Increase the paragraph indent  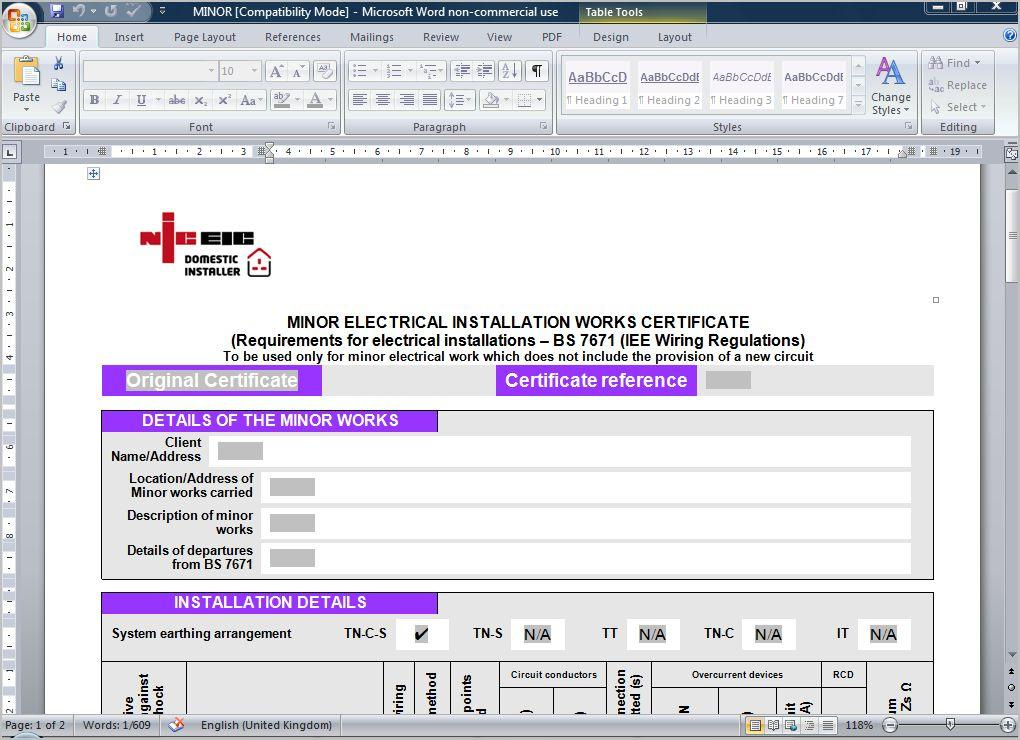coord(485,71)
